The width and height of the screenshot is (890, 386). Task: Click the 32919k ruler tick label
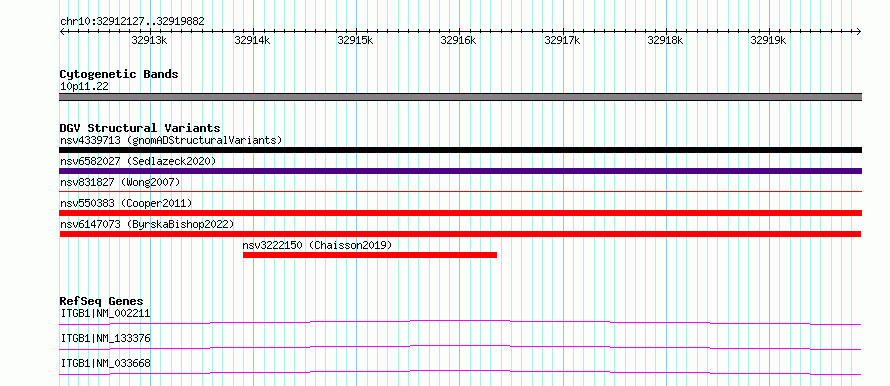pos(769,40)
